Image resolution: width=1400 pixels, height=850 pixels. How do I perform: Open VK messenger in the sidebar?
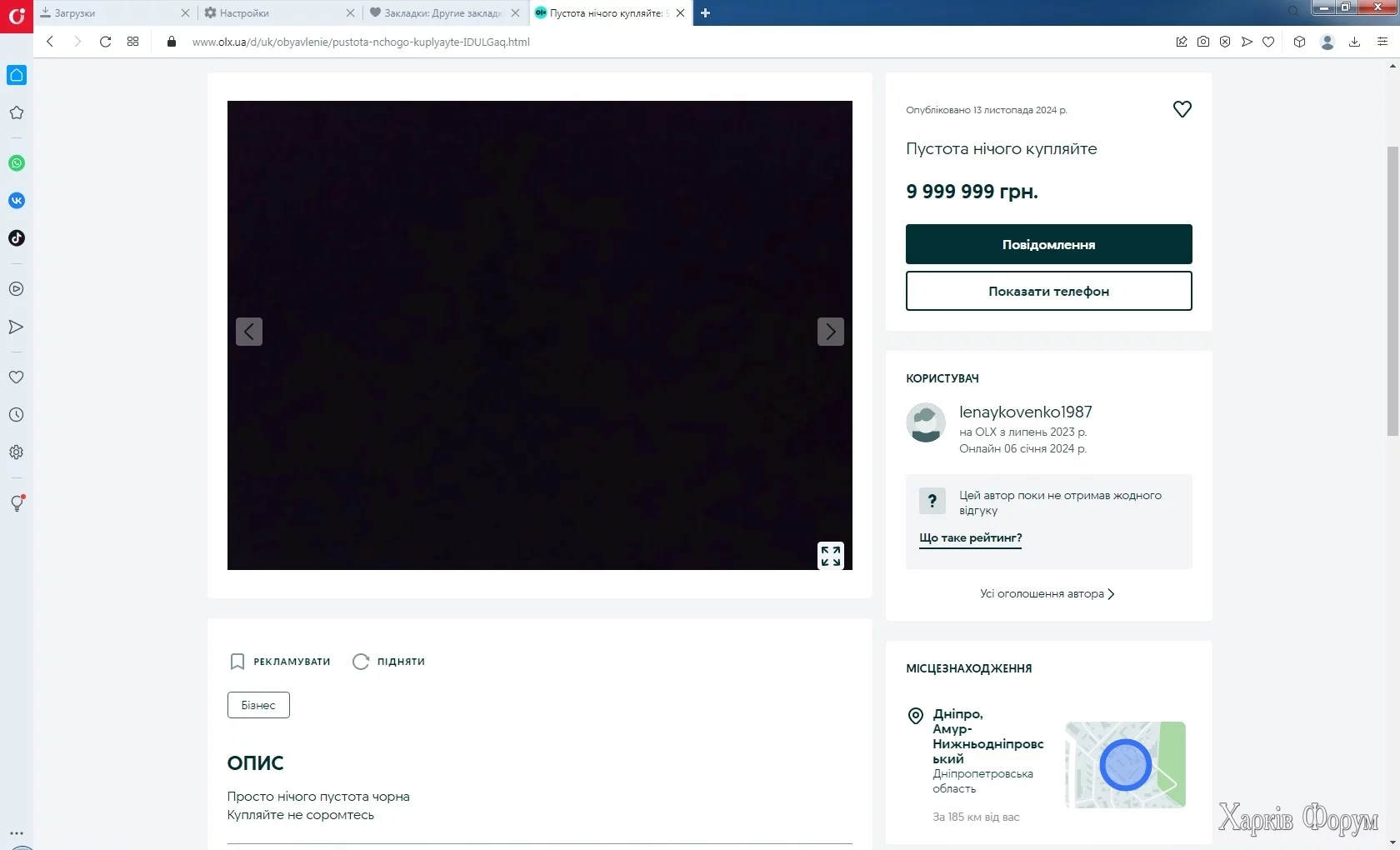point(17,201)
